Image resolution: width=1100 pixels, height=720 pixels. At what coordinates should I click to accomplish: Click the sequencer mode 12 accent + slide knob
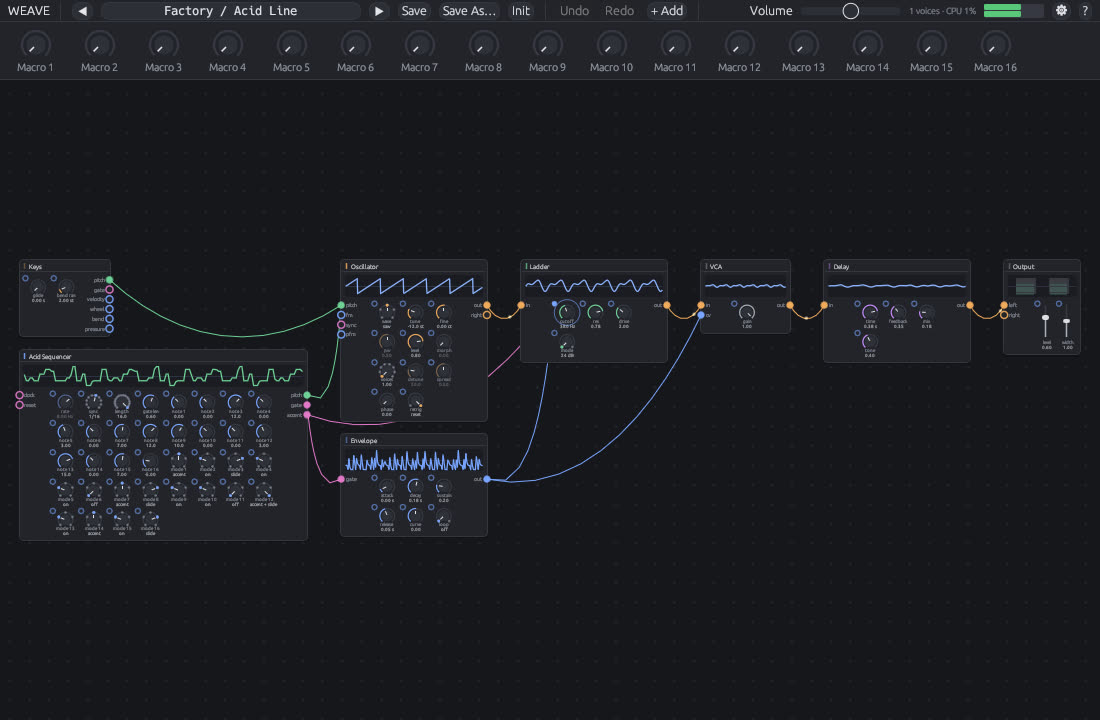click(x=264, y=491)
